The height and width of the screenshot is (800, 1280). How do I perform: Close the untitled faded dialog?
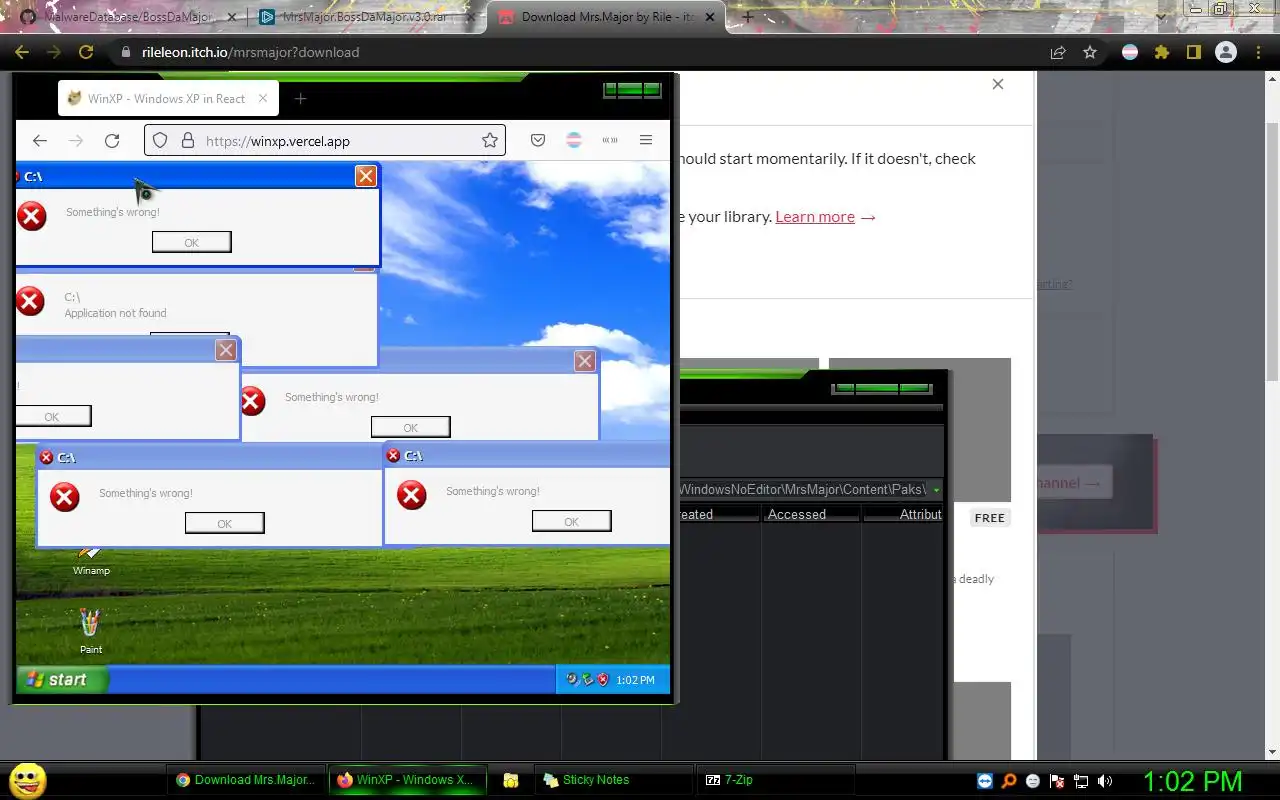click(226, 350)
